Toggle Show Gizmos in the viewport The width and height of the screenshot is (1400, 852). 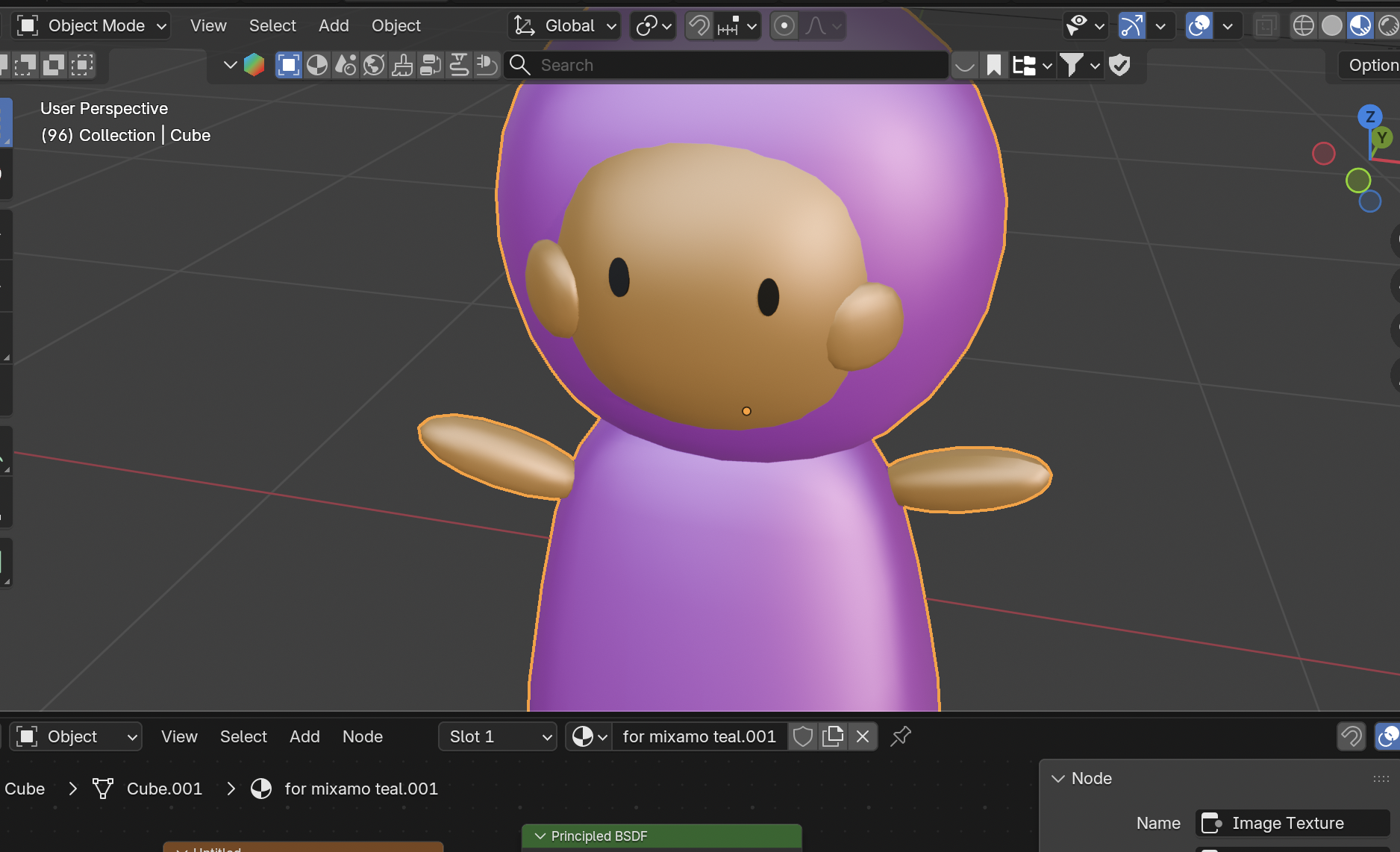[x=1131, y=25]
